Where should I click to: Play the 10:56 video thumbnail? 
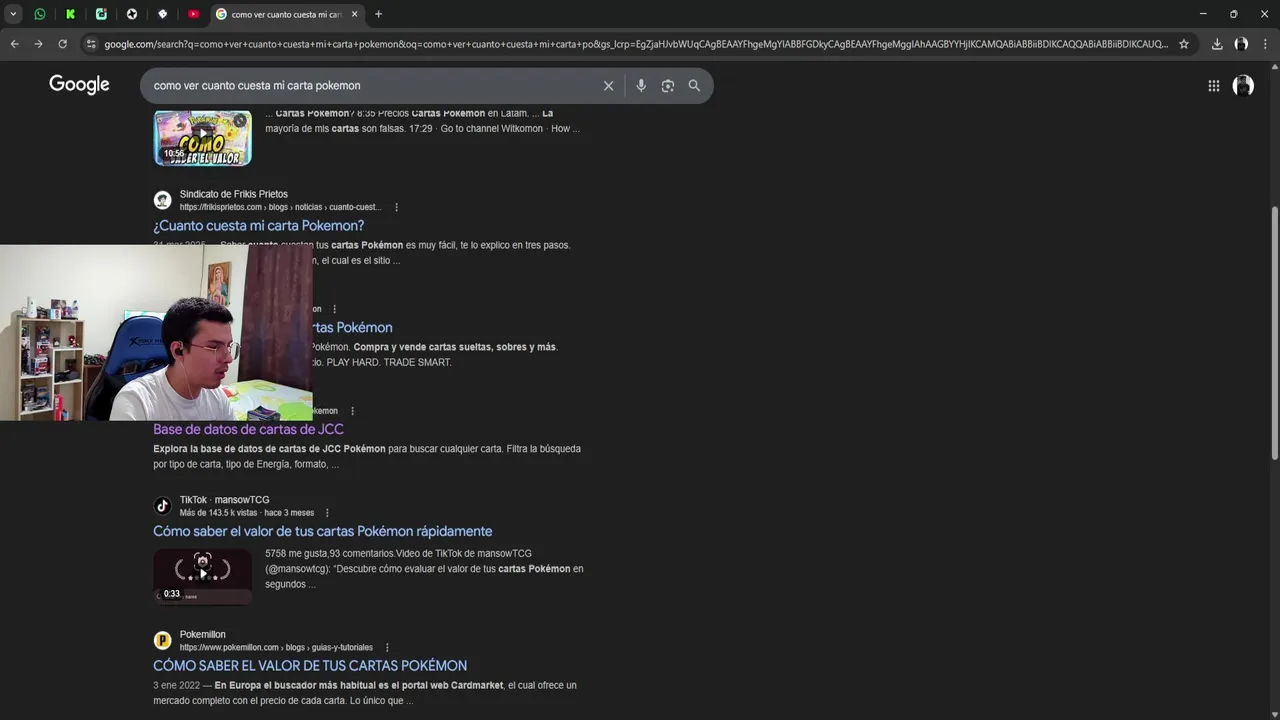(202, 137)
